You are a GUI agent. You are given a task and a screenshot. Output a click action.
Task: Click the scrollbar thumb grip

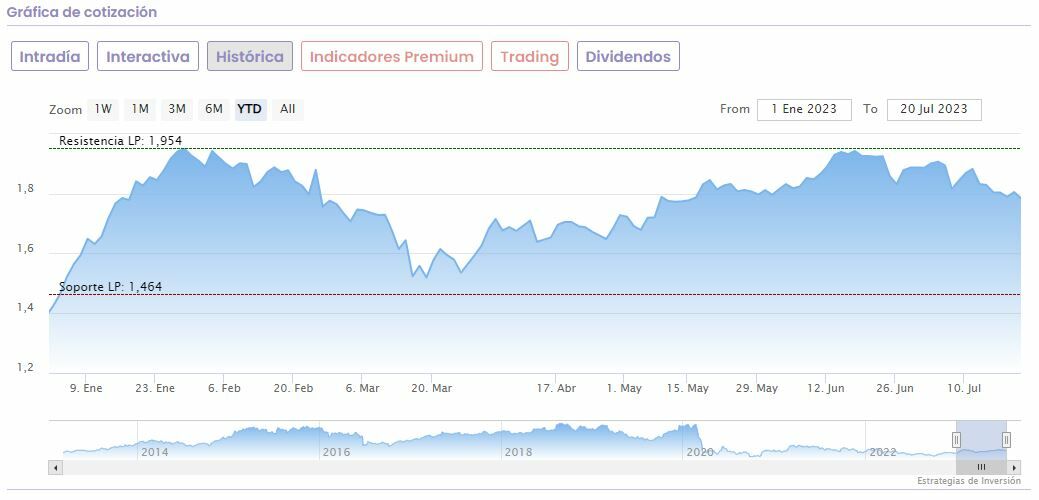(981, 467)
